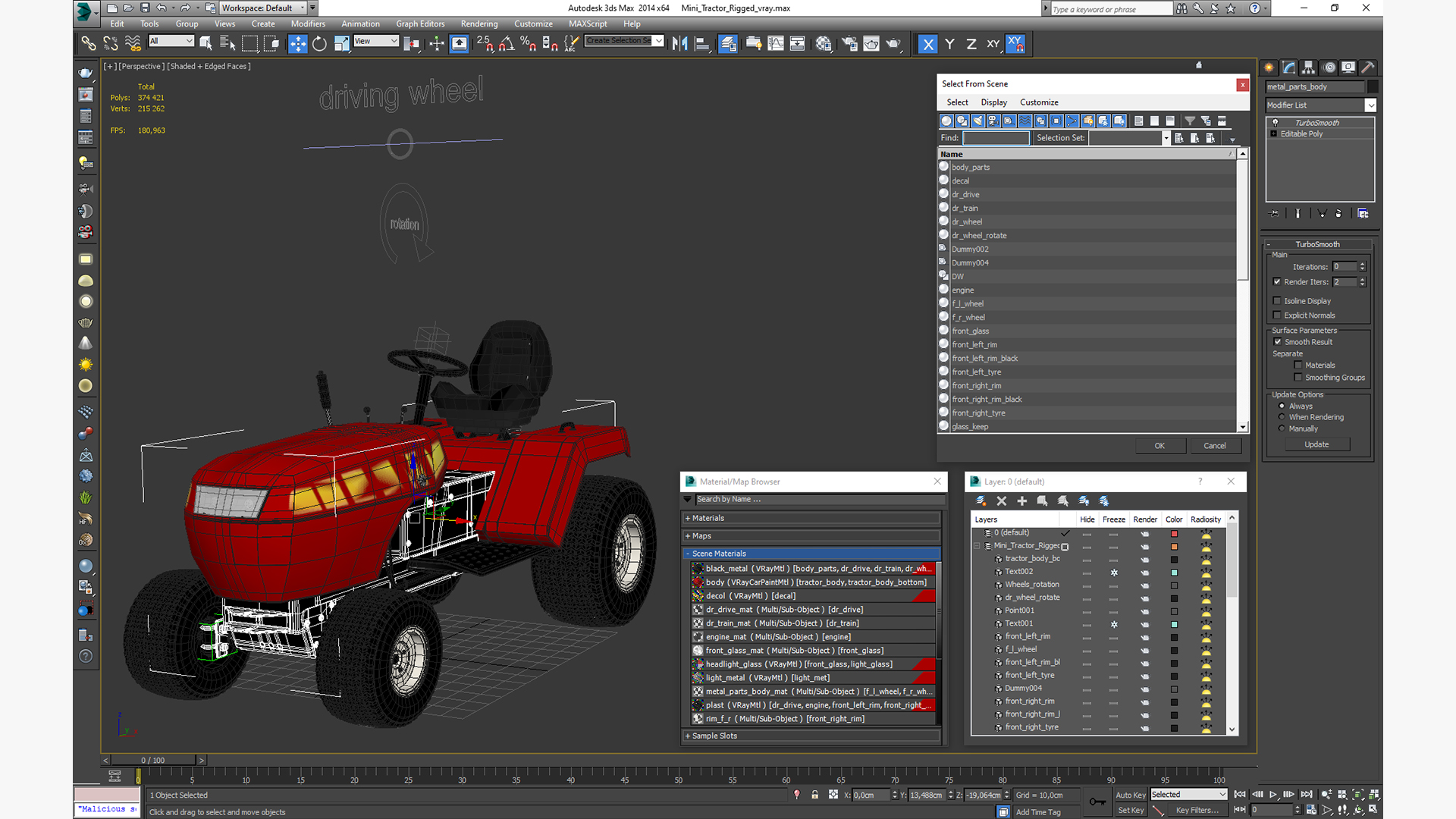The width and height of the screenshot is (1456, 819).
Task: Expand the Editable Poly stack entry
Action: tap(1274, 134)
